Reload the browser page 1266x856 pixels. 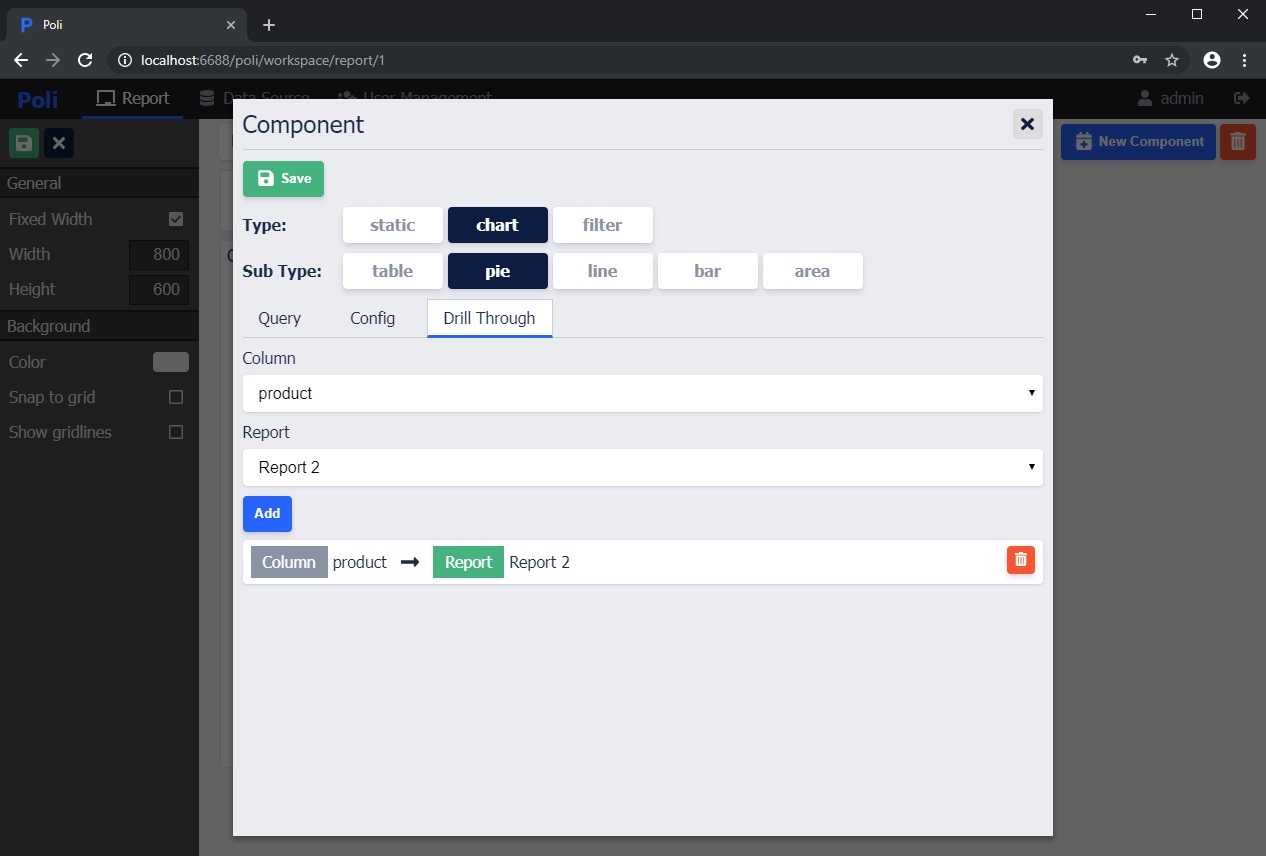(85, 60)
